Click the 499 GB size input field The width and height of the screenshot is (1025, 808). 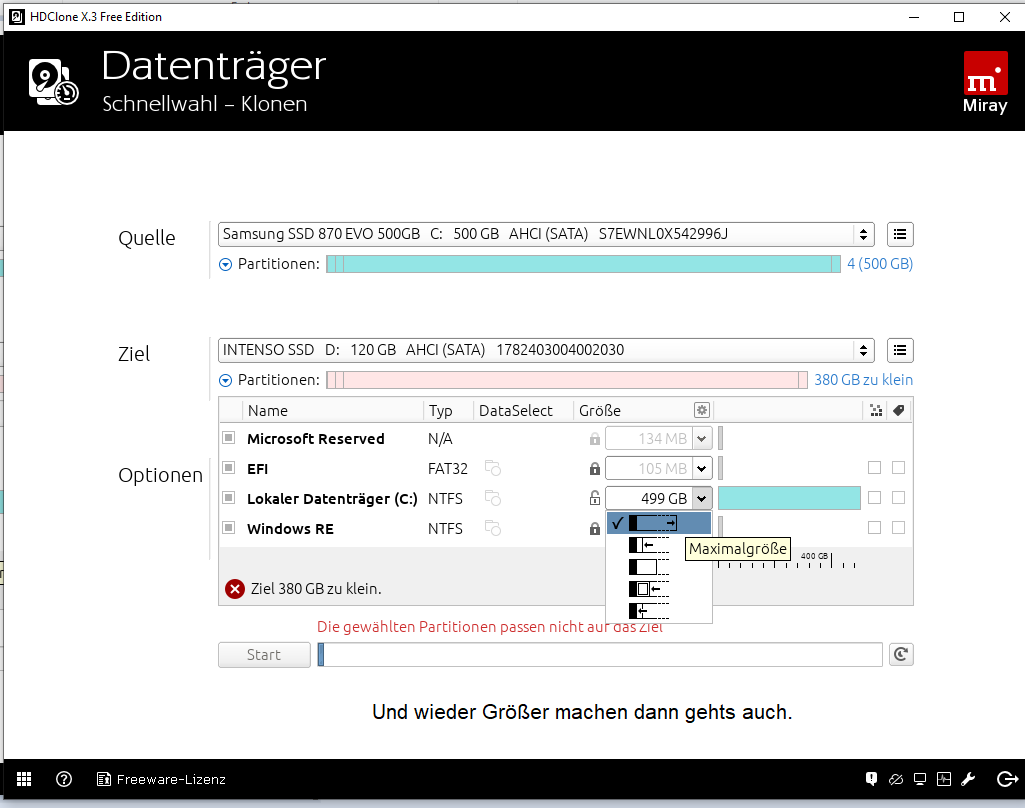649,499
